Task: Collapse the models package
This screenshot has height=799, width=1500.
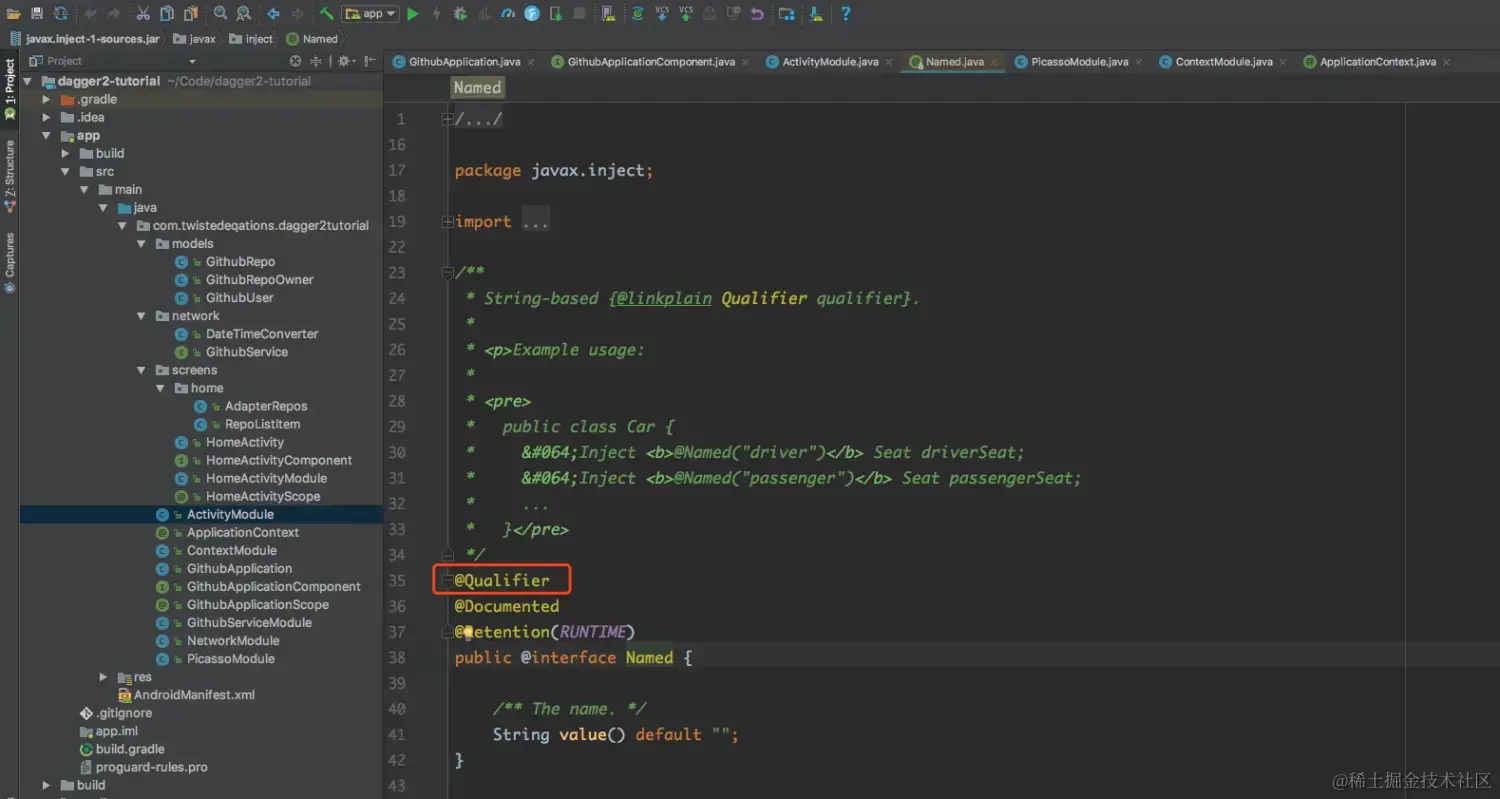Action: click(141, 243)
